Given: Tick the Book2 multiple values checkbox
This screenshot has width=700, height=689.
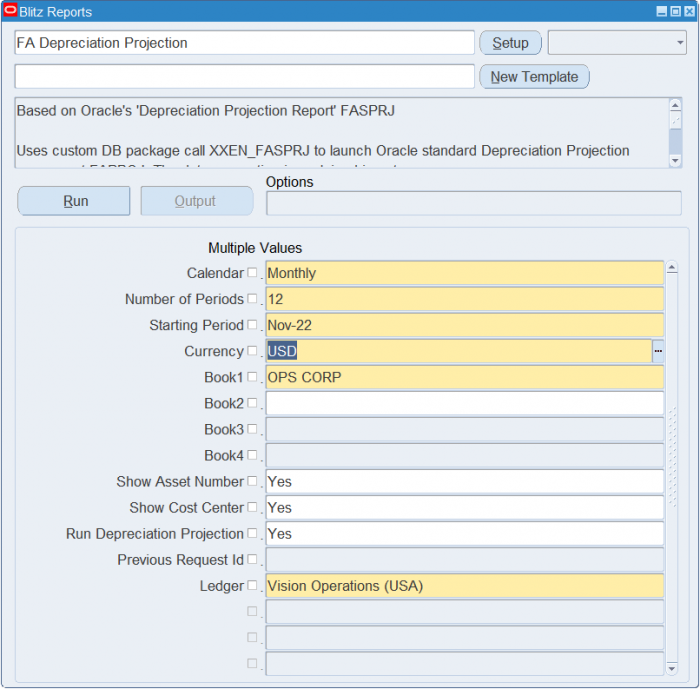Looking at the screenshot, I should coord(252,403).
